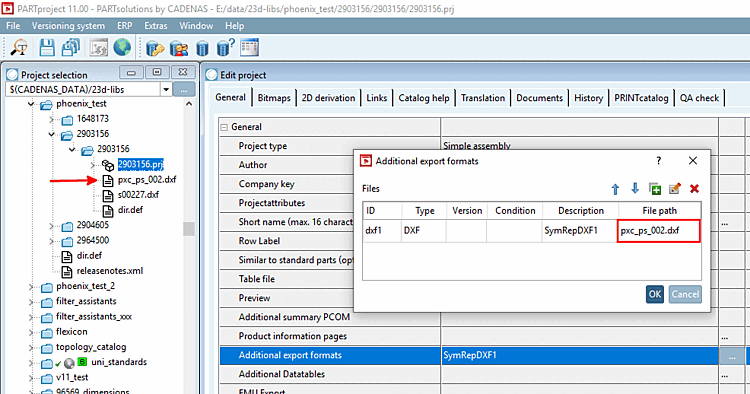The height and width of the screenshot is (394, 750).
Task: Switch to the Links tab
Action: point(376,98)
